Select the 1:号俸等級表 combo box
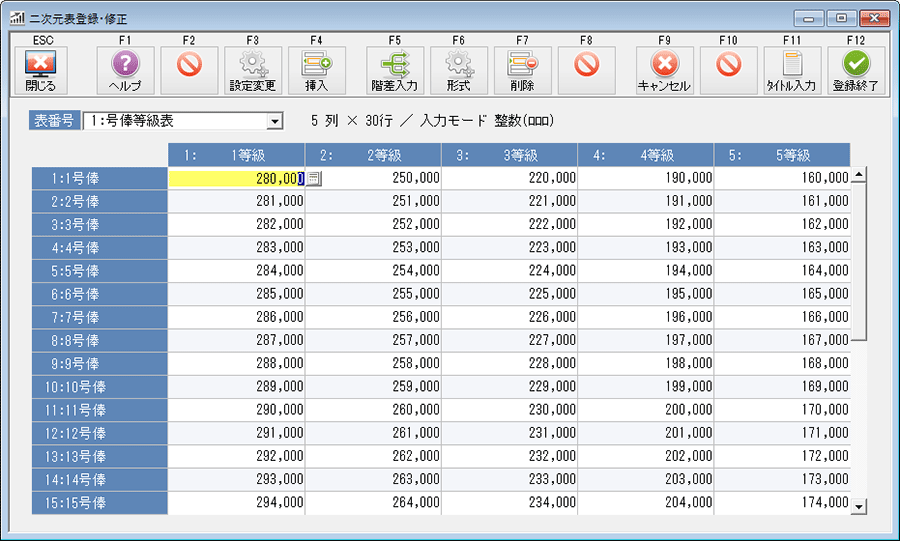 click(x=183, y=121)
